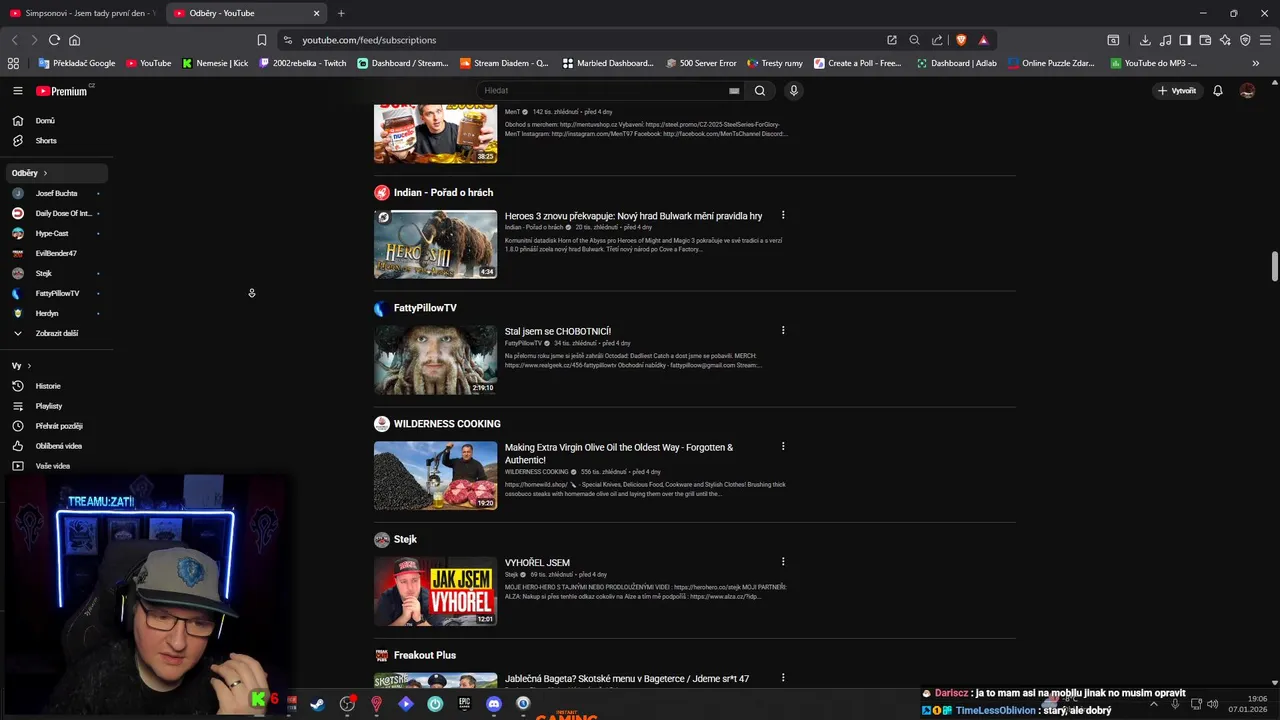The height and width of the screenshot is (720, 1280).
Task: Open the Freakout Plus channel header
Action: [425, 655]
